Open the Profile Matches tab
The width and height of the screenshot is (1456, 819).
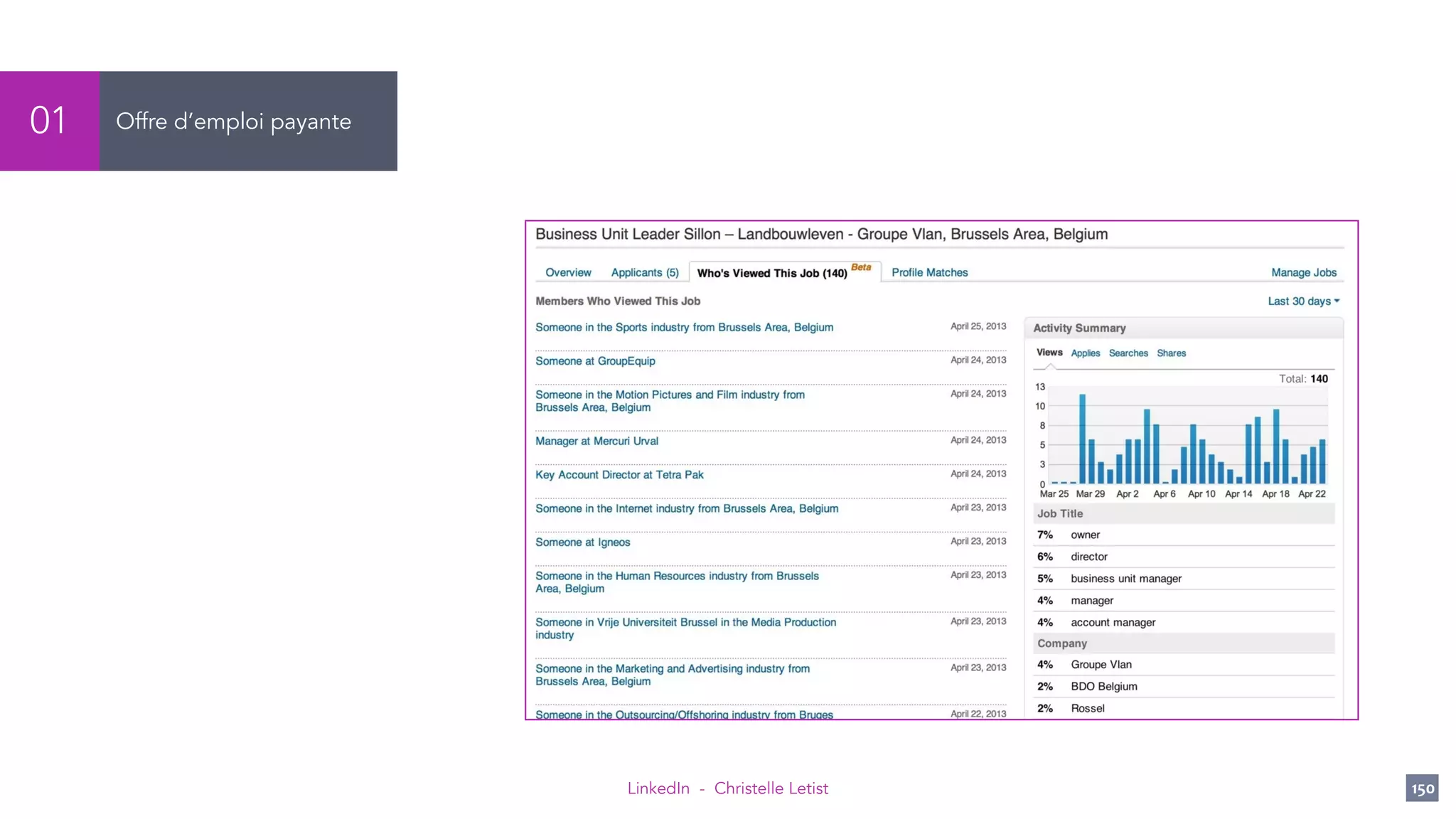[929, 272]
